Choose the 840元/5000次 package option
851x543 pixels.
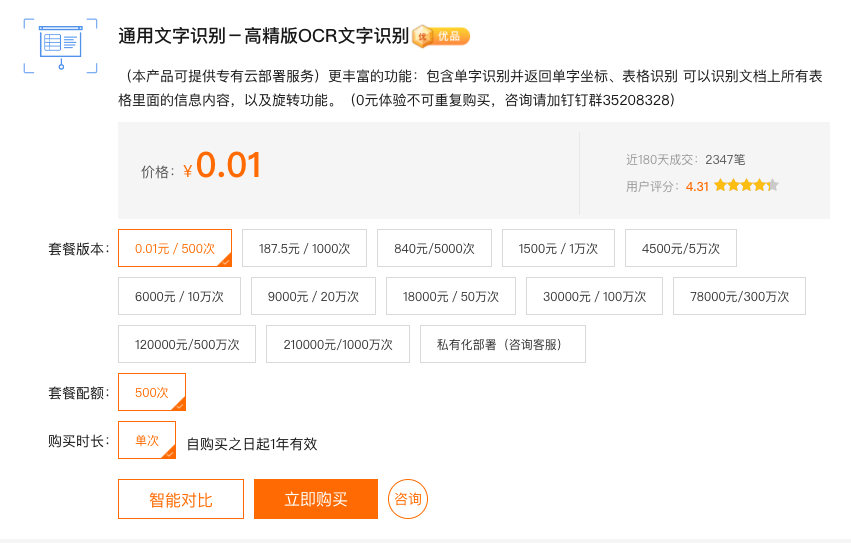(434, 248)
